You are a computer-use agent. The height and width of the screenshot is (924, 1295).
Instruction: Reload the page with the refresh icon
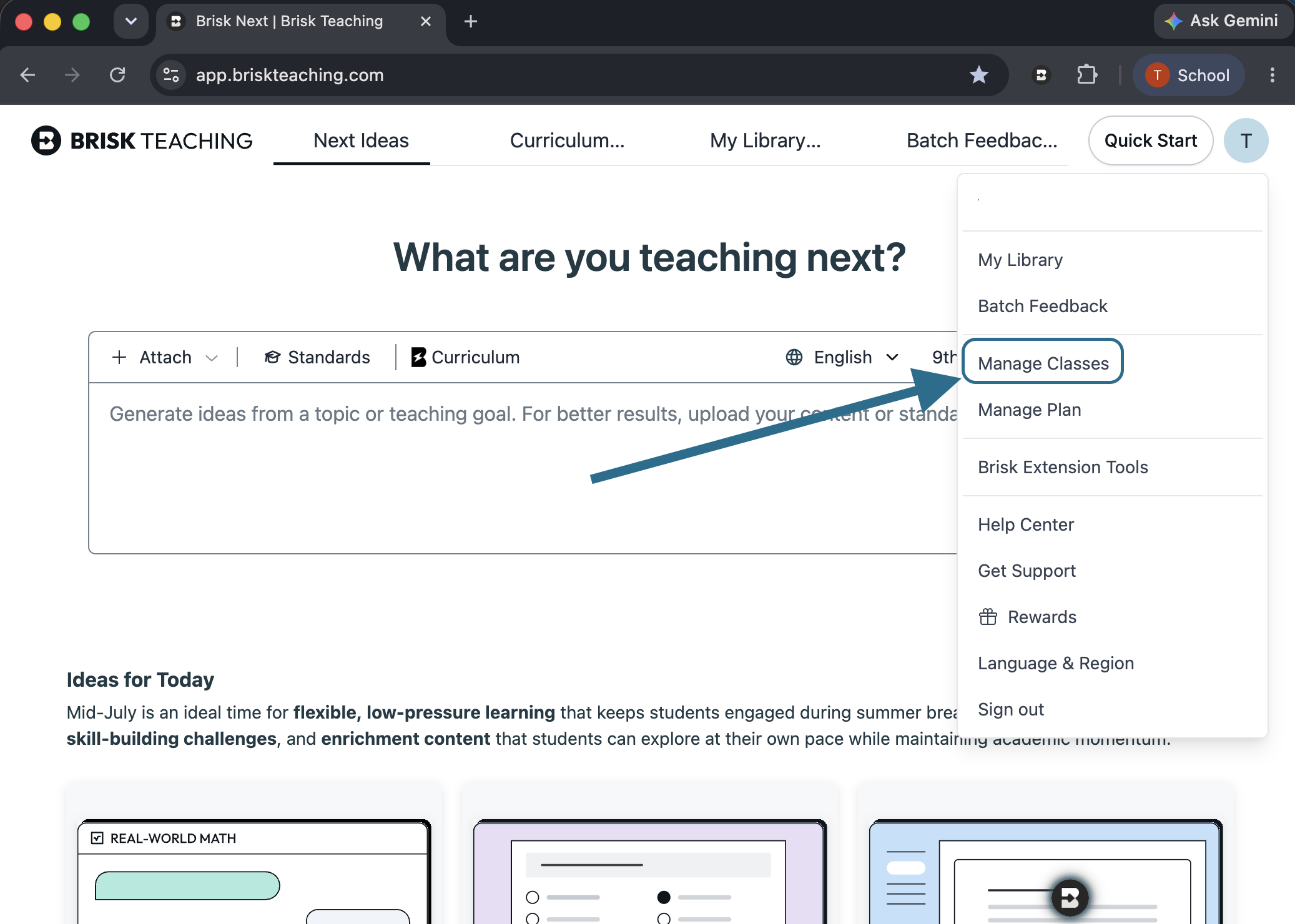(x=117, y=75)
